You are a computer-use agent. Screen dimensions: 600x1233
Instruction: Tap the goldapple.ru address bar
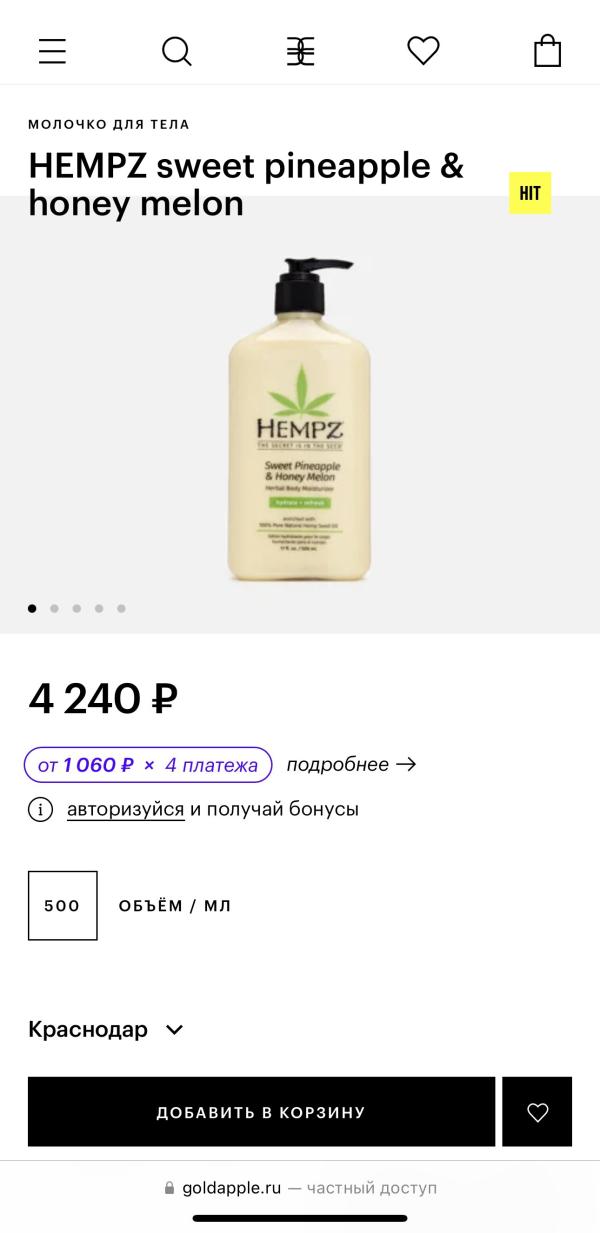[x=300, y=1188]
